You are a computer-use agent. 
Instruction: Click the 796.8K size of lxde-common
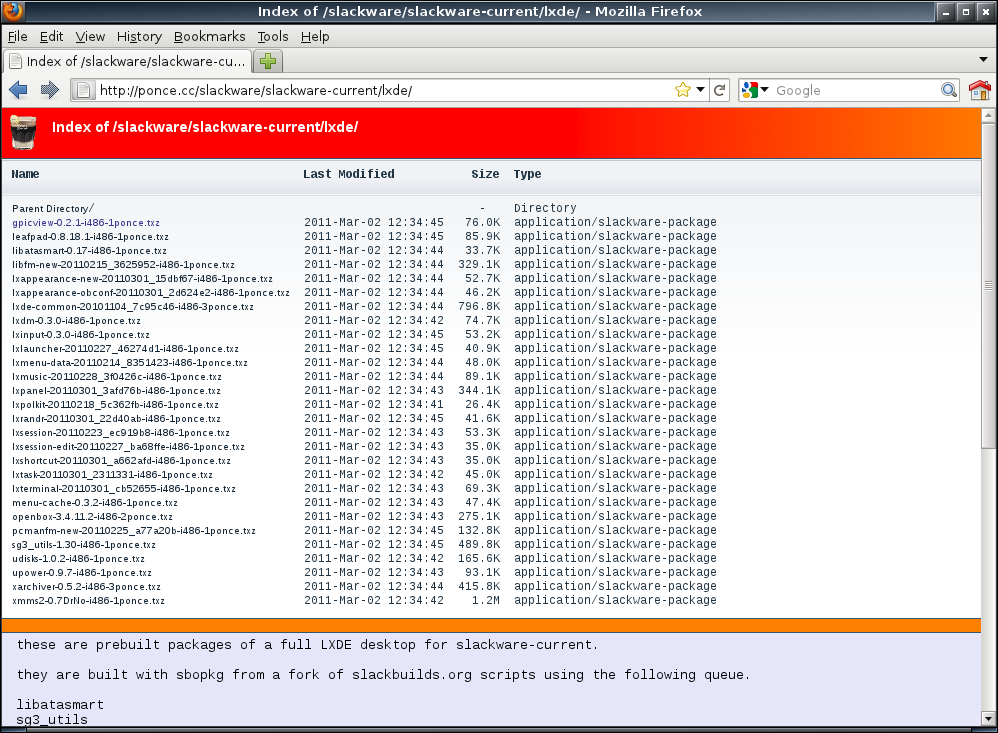click(479, 307)
